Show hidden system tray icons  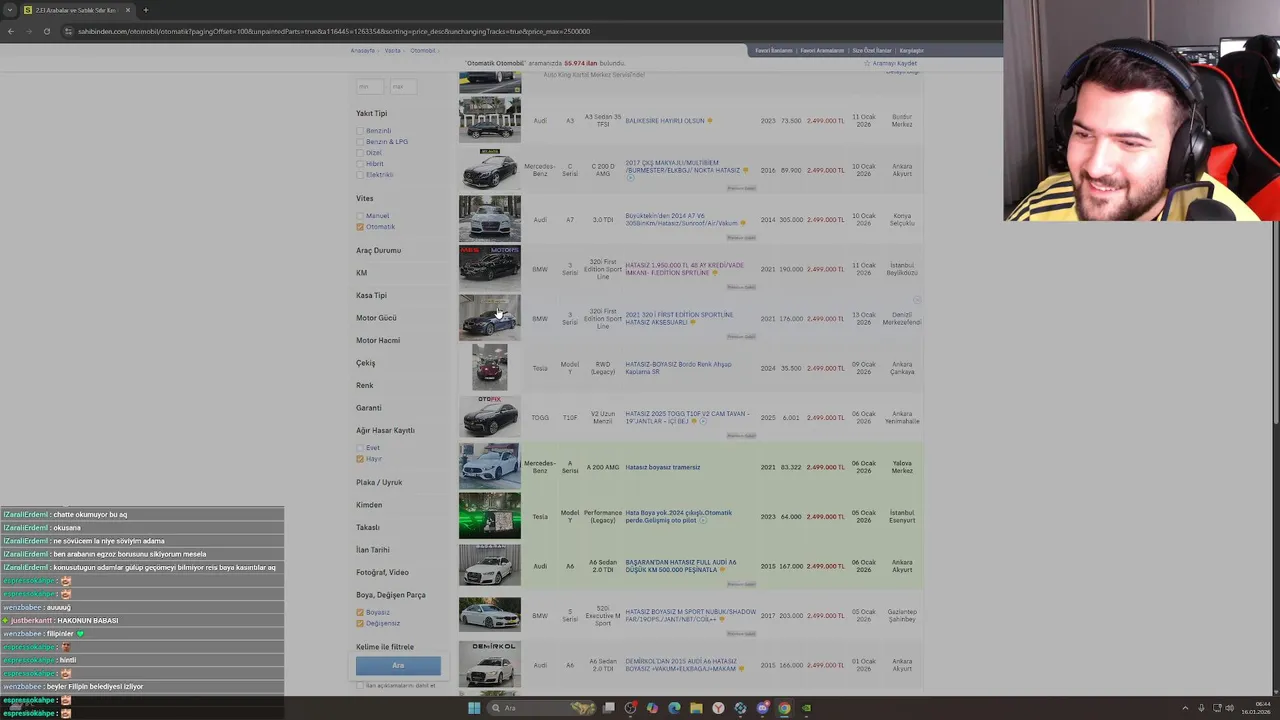(1185, 708)
